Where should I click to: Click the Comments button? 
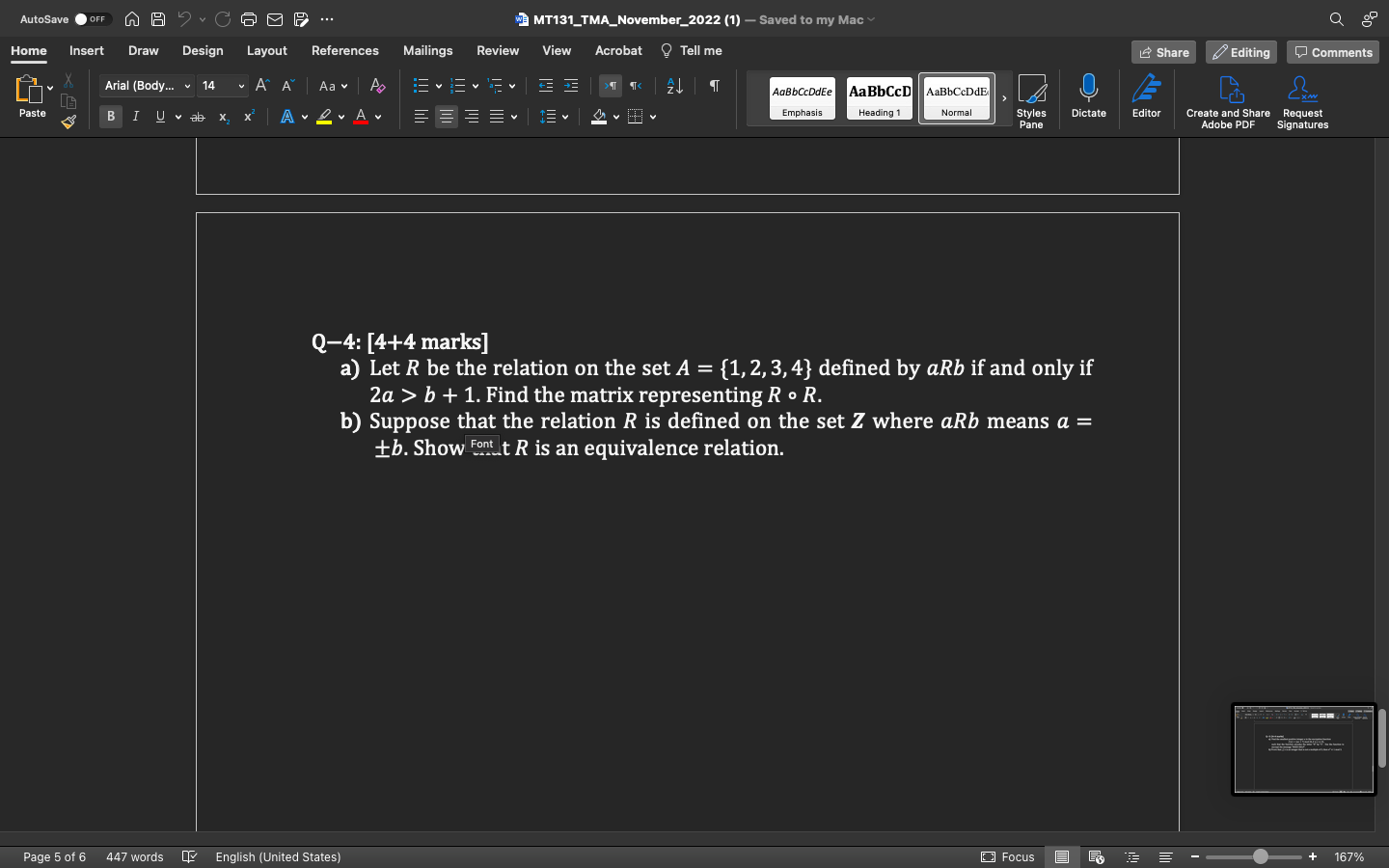(1333, 52)
